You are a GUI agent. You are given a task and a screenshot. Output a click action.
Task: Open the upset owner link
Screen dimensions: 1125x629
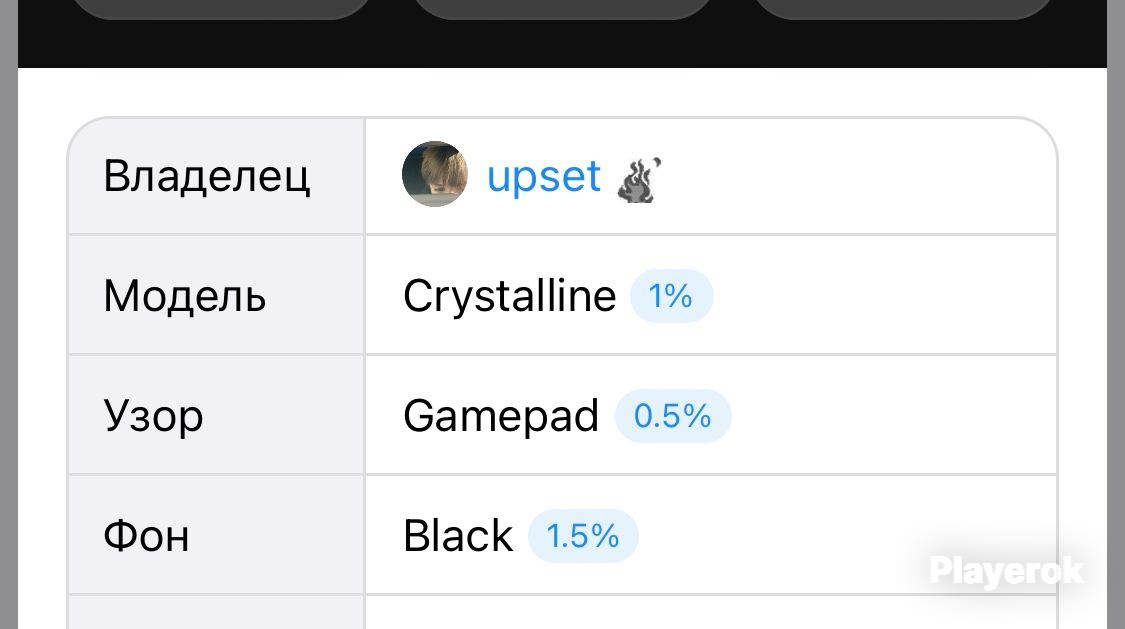(544, 176)
